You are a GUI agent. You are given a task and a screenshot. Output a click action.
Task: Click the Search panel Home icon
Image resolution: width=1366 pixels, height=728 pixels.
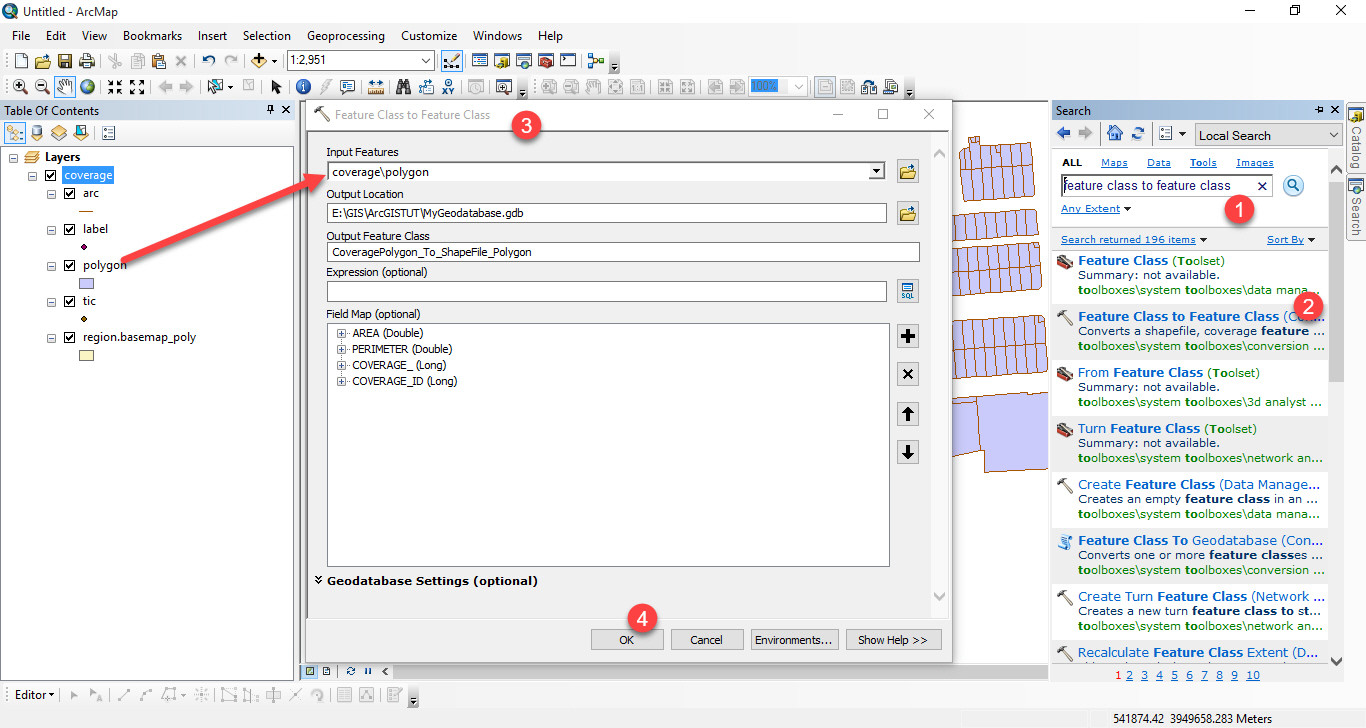pos(1115,134)
